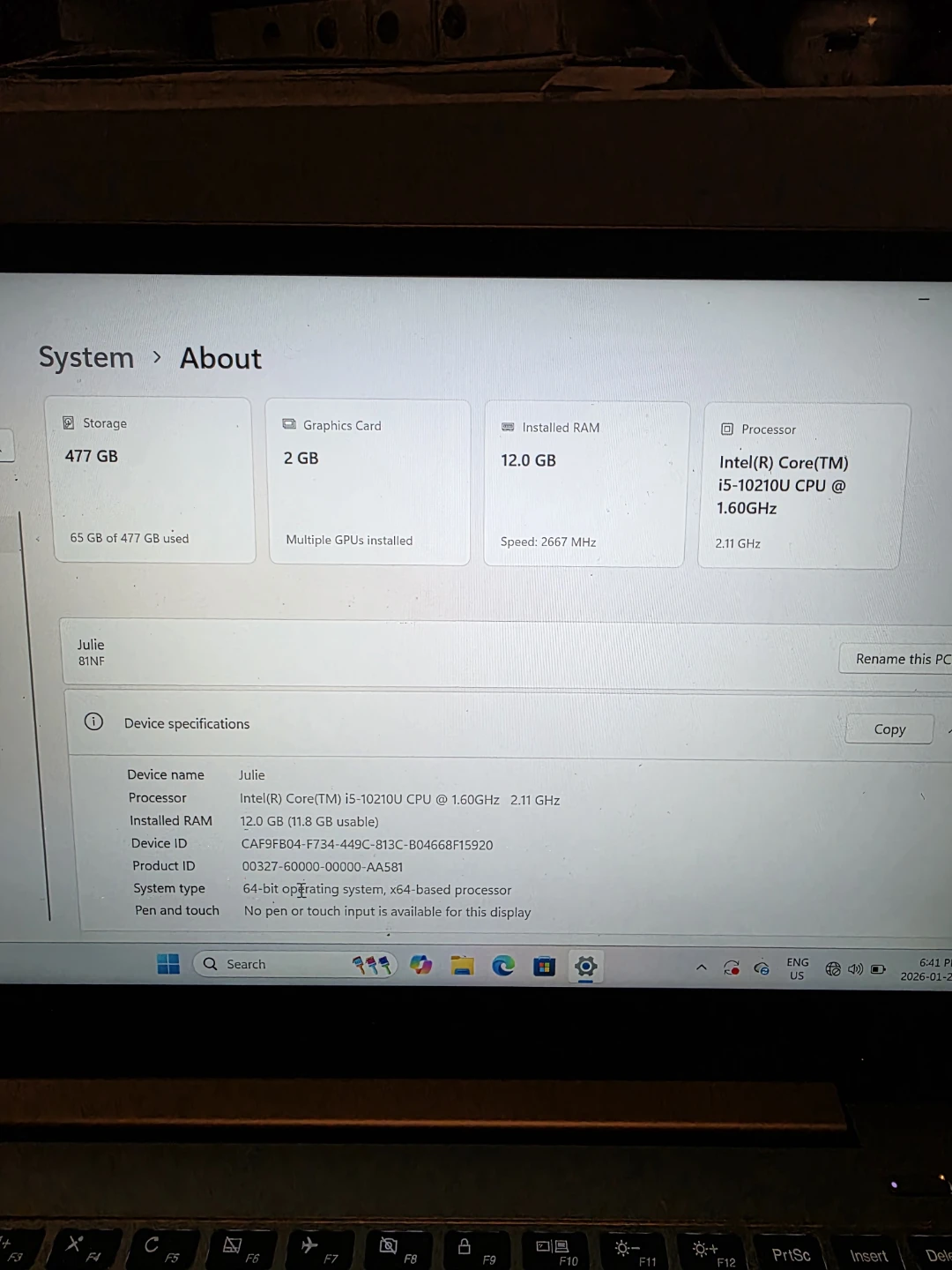Screen dimensions: 952x1270
Task: Click the Settings gear taskbar icon
Action: pos(585,967)
